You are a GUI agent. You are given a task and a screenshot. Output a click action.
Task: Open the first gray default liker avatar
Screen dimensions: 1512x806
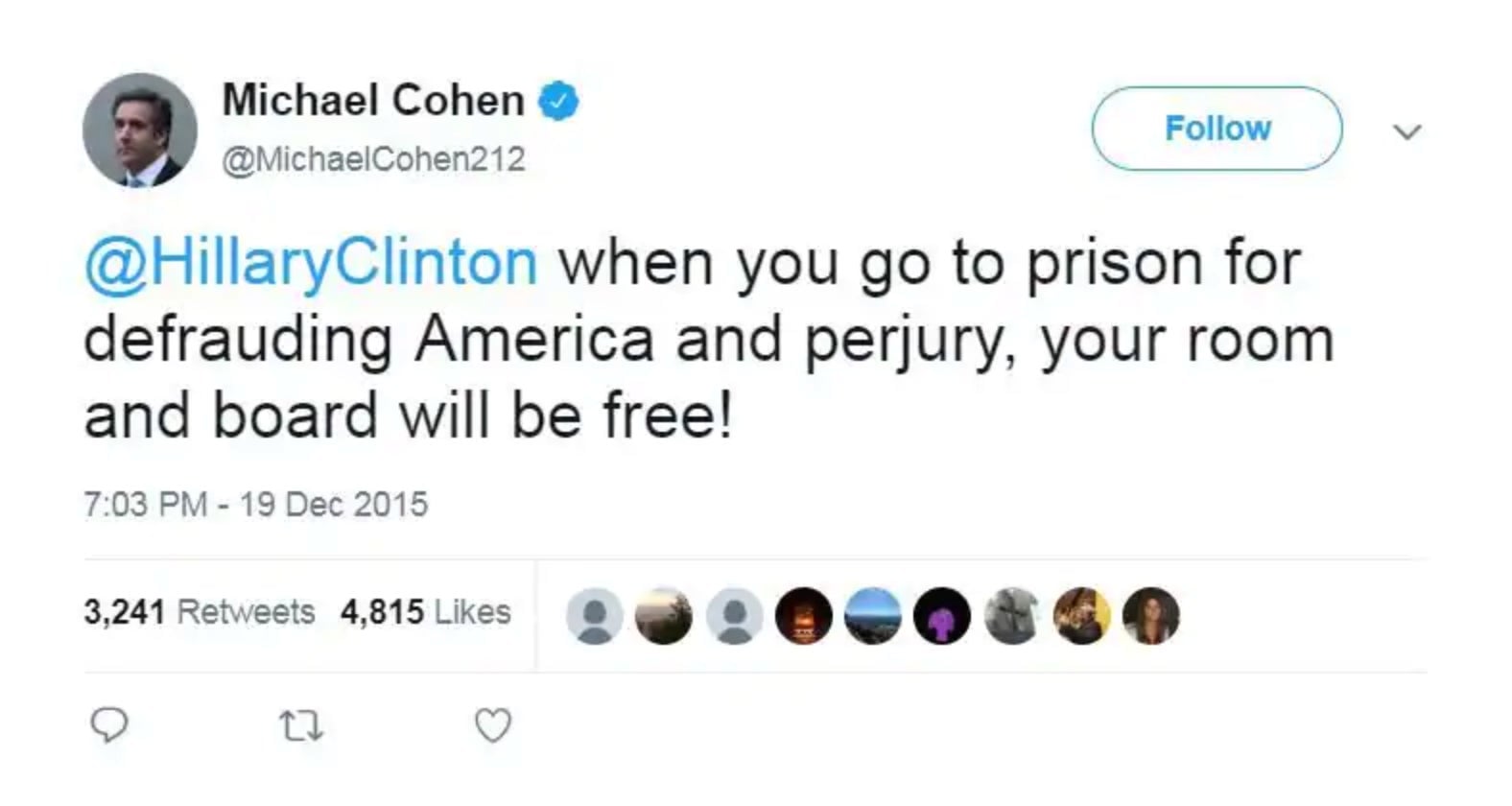(595, 615)
